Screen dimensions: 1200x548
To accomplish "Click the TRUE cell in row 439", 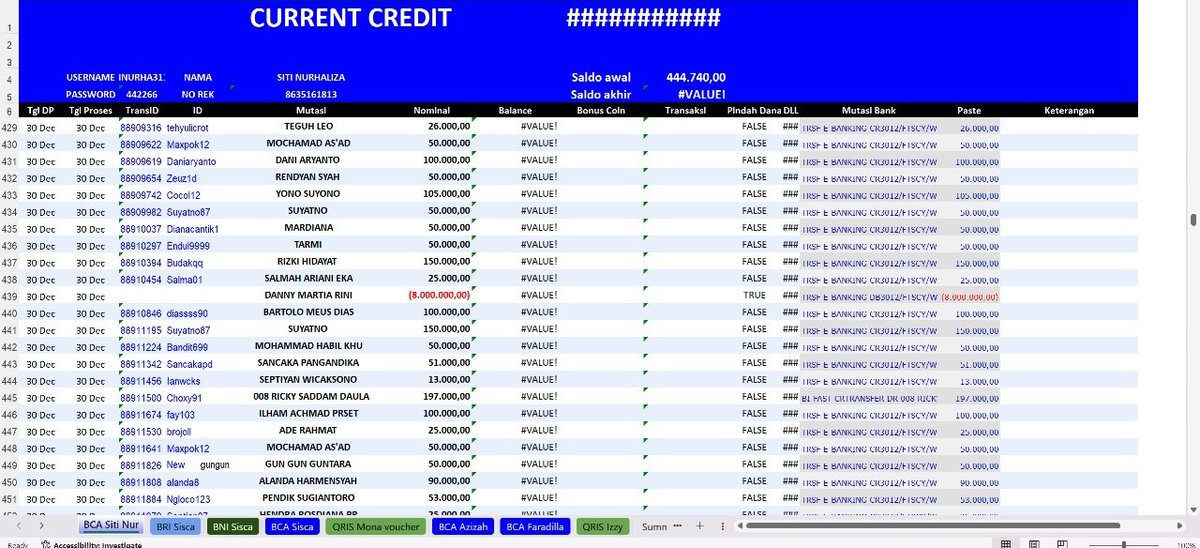I will coord(755,296).
